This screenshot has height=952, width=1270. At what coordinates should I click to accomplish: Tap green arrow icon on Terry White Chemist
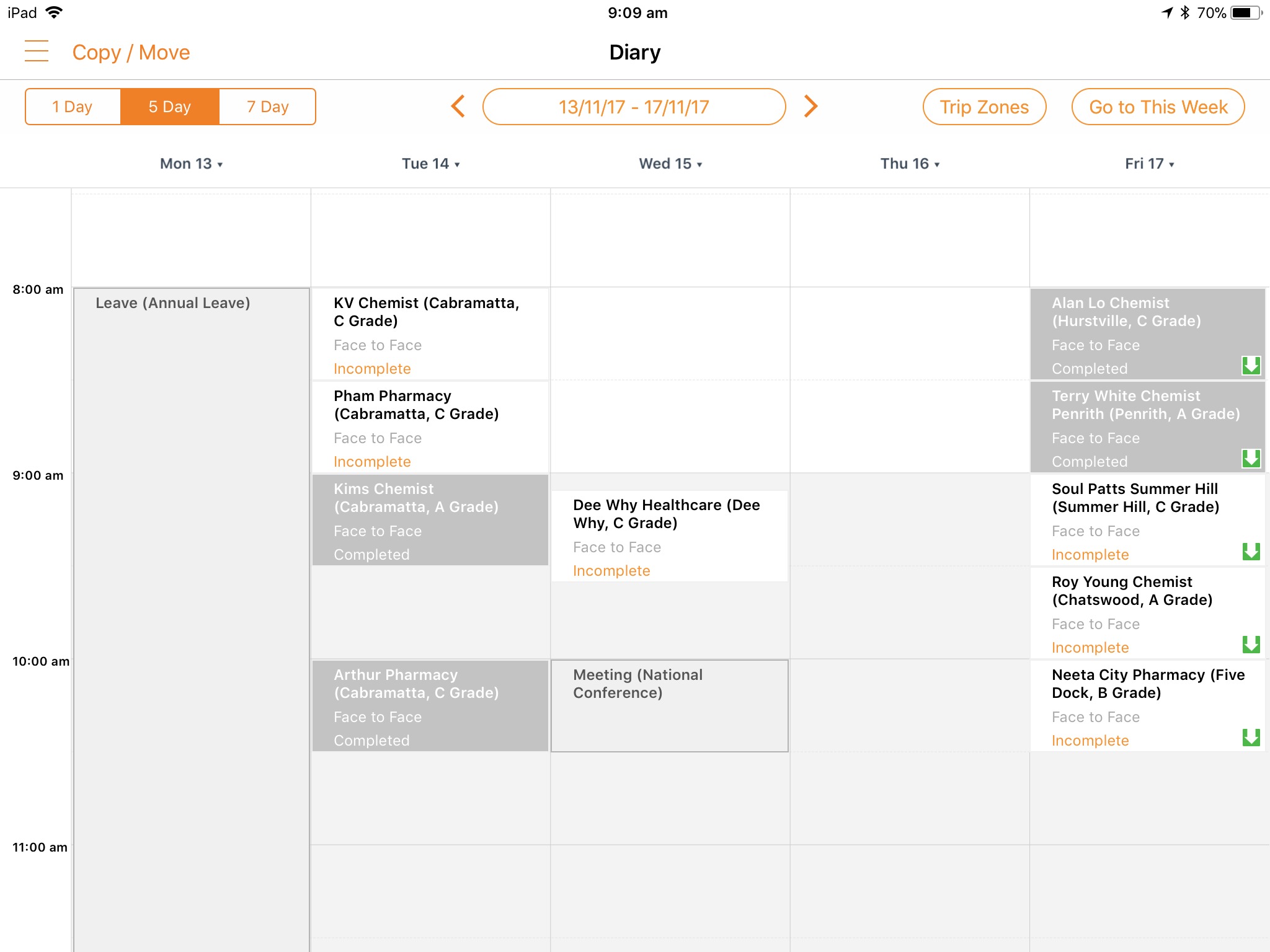click(x=1251, y=458)
